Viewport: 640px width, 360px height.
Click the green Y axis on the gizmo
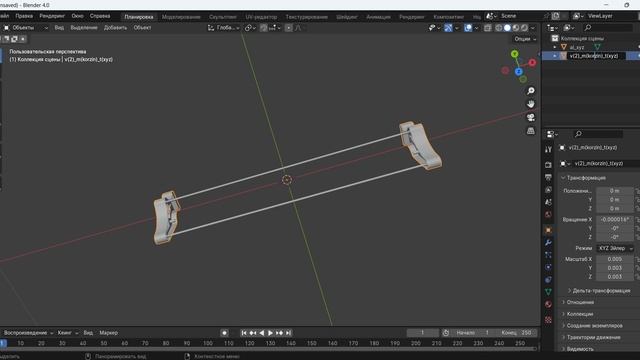point(515,54)
